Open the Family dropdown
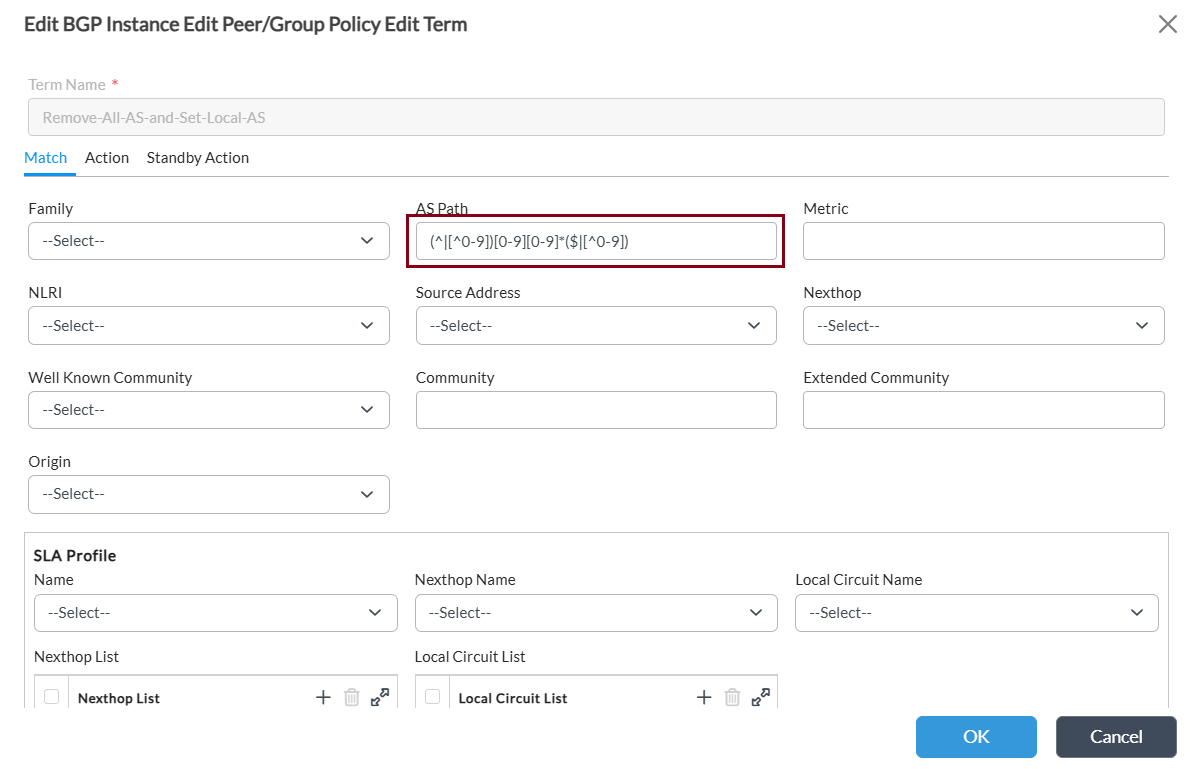 [x=209, y=241]
